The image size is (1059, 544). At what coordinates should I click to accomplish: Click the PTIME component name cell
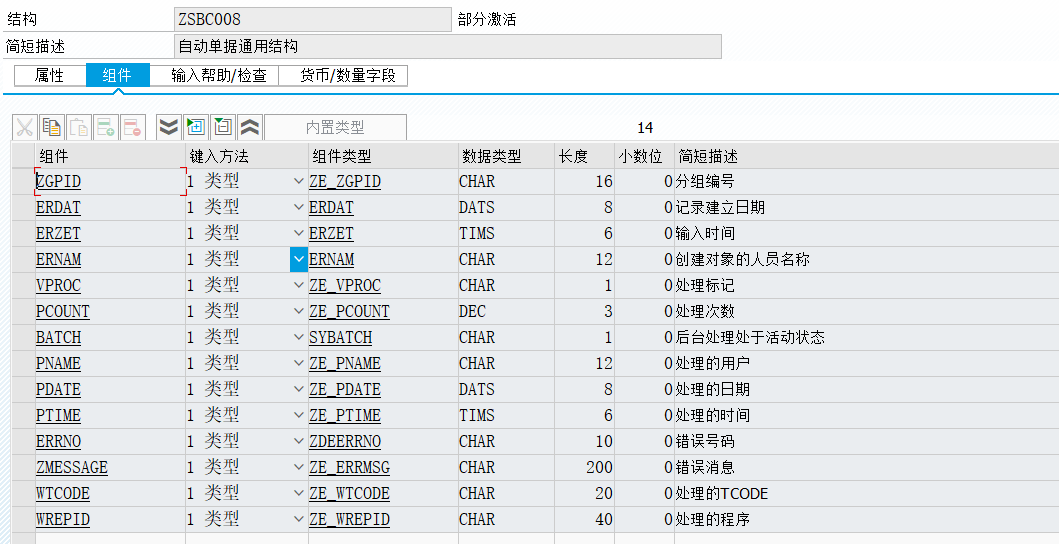tap(110, 416)
